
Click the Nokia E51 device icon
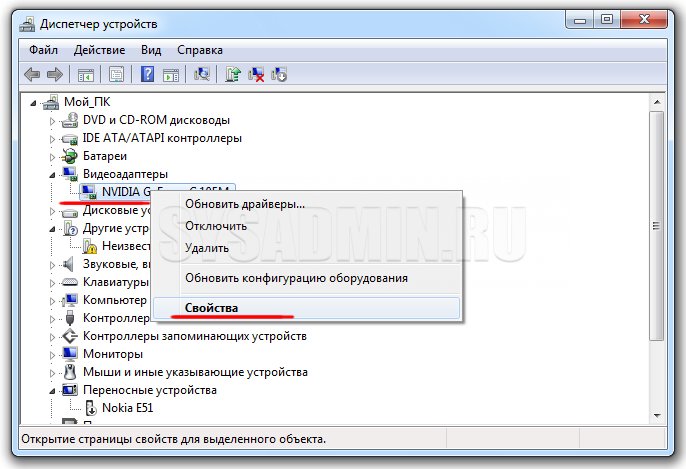(x=89, y=408)
